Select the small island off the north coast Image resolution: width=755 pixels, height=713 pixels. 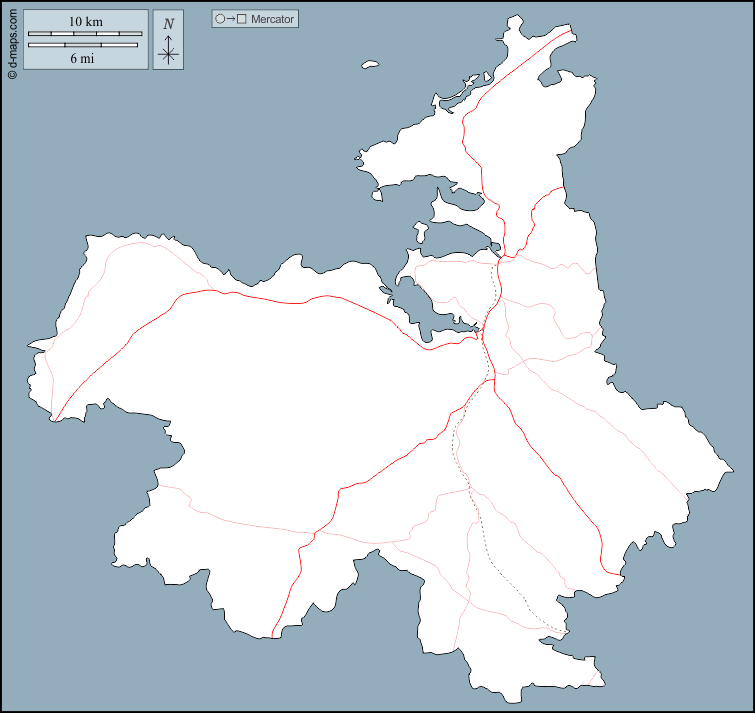pyautogui.click(x=370, y=65)
